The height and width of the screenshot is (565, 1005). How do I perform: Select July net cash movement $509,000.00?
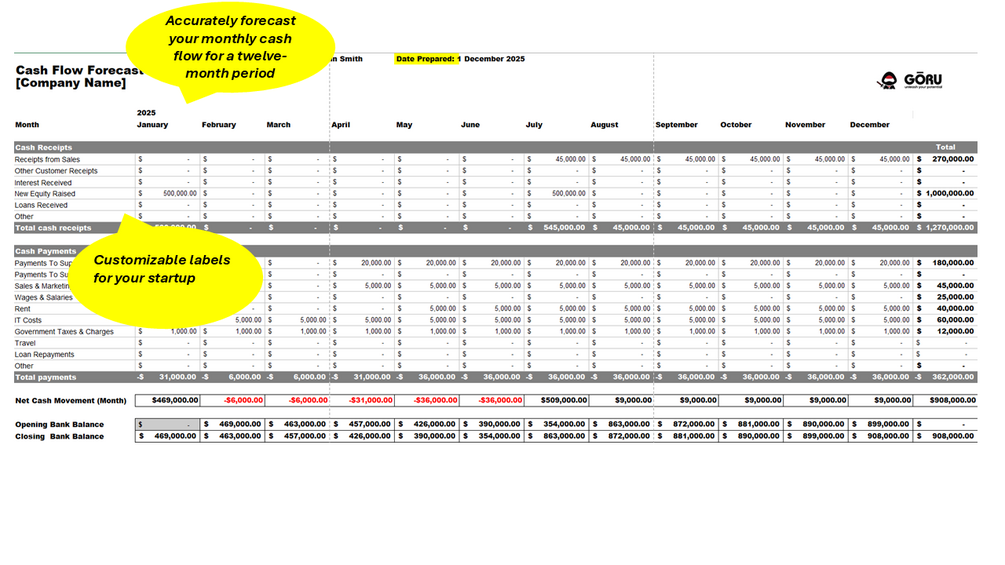click(556, 400)
